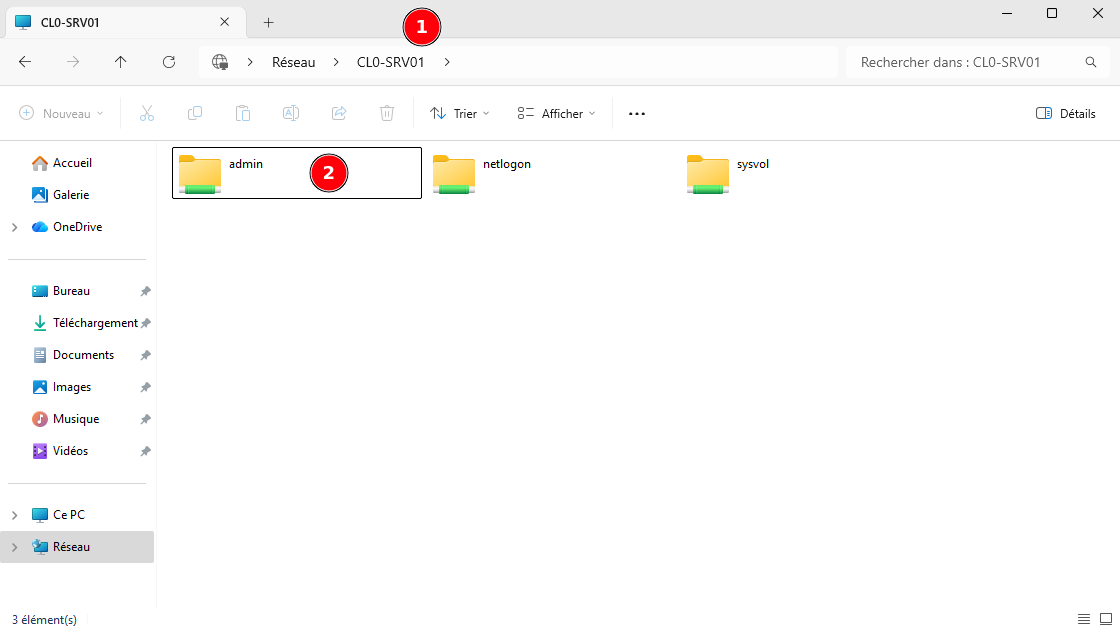Screen dimensions: 1120x631
Task: Open the Nouveau dropdown menu
Action: (x=61, y=114)
